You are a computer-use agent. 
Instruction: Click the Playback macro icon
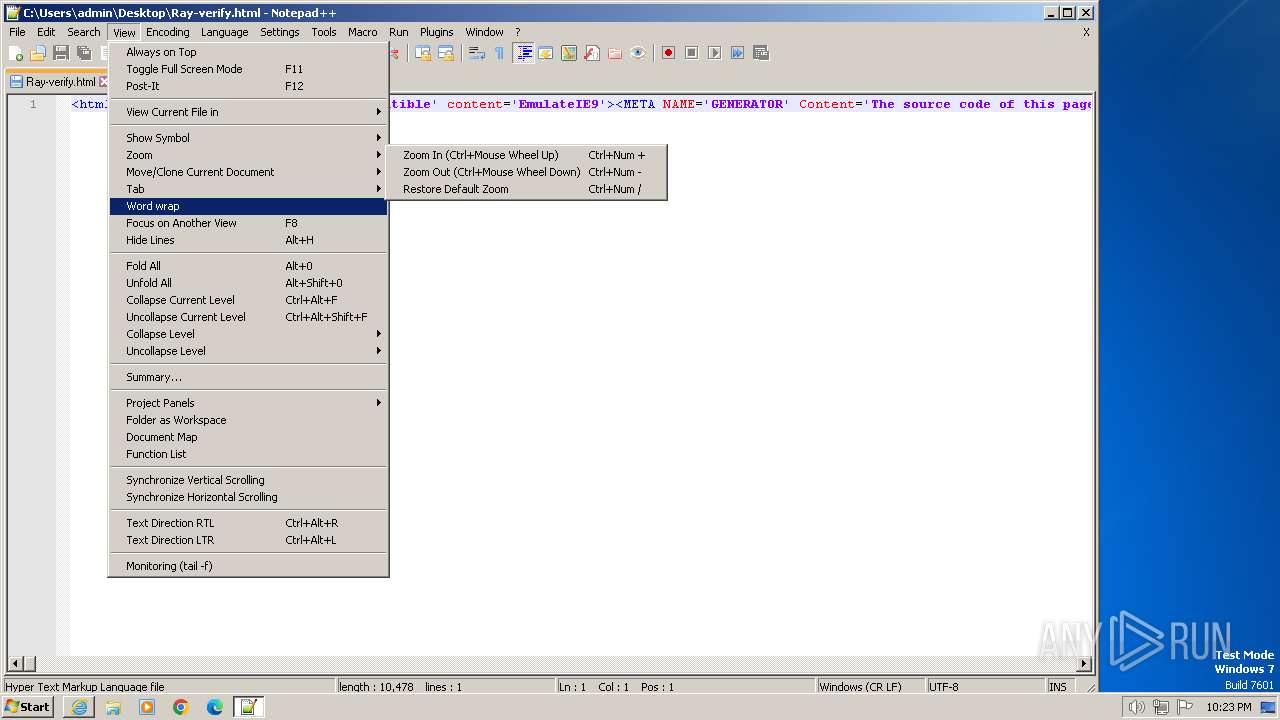pyautogui.click(x=714, y=53)
